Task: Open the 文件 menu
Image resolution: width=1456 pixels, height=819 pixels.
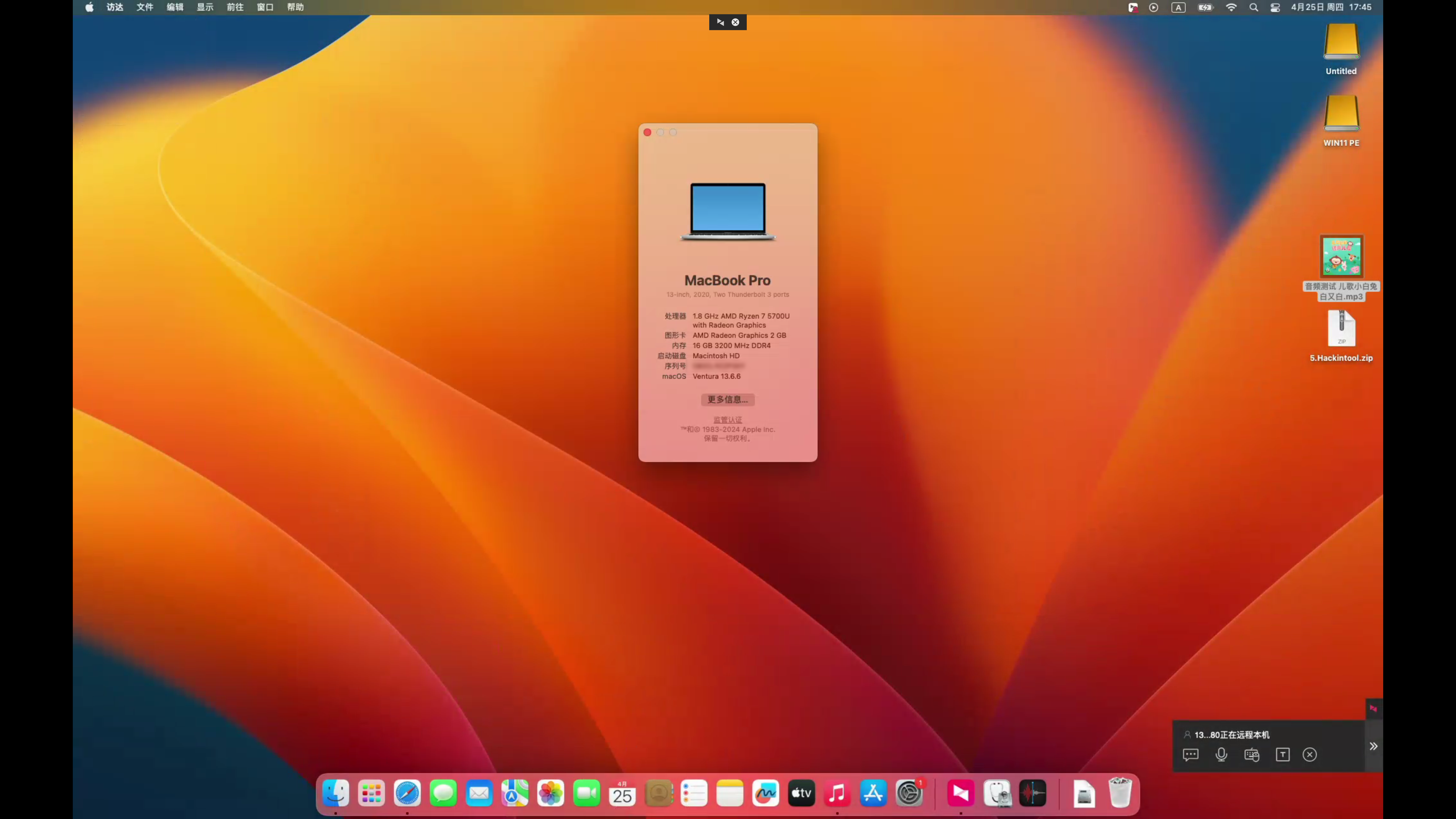Action: click(145, 7)
